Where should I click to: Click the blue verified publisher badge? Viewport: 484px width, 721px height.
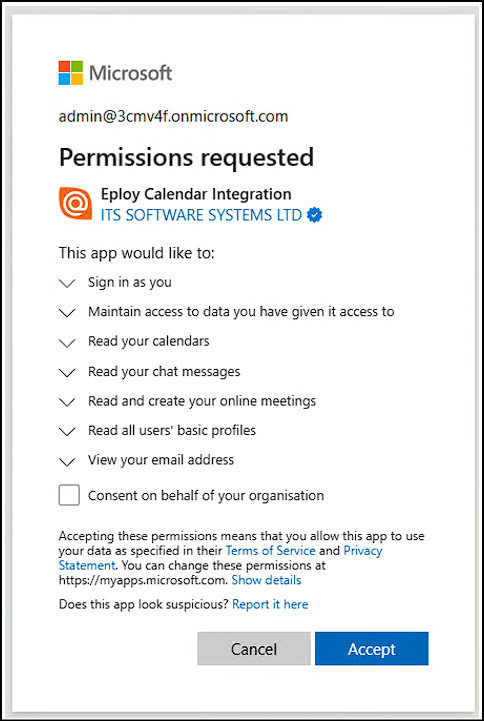(314, 215)
